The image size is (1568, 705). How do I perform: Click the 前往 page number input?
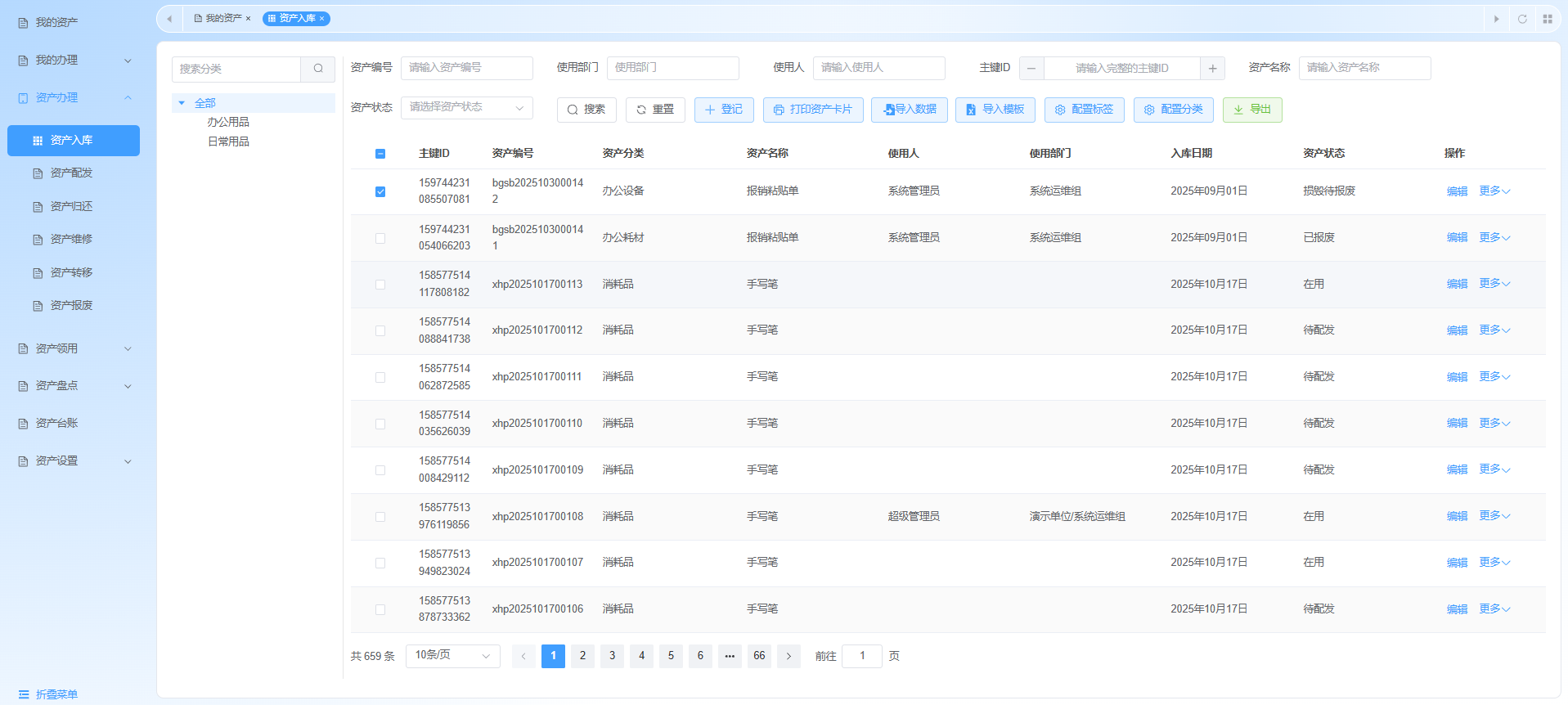pyautogui.click(x=862, y=656)
